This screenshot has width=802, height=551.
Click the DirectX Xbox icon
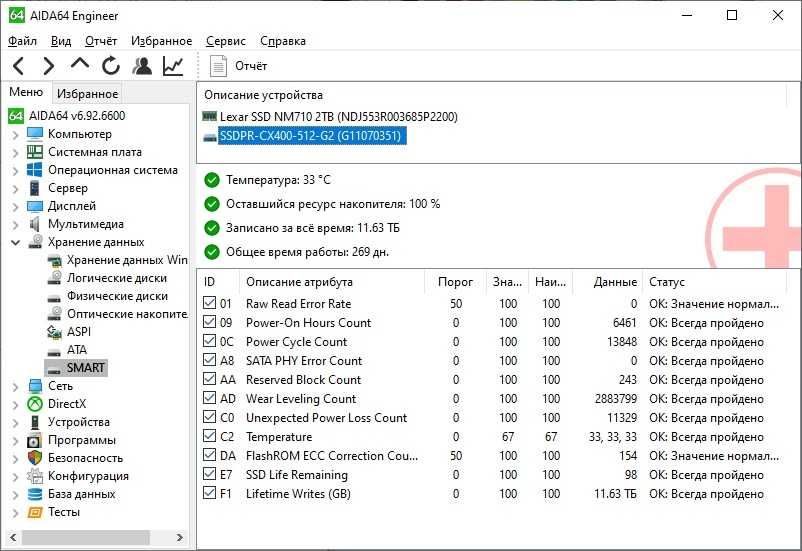point(35,404)
